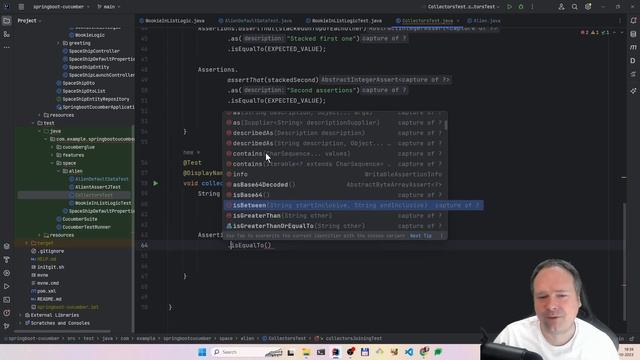Expand the cucumberglue package
The width and height of the screenshot is (640, 360).
(x=52, y=147)
